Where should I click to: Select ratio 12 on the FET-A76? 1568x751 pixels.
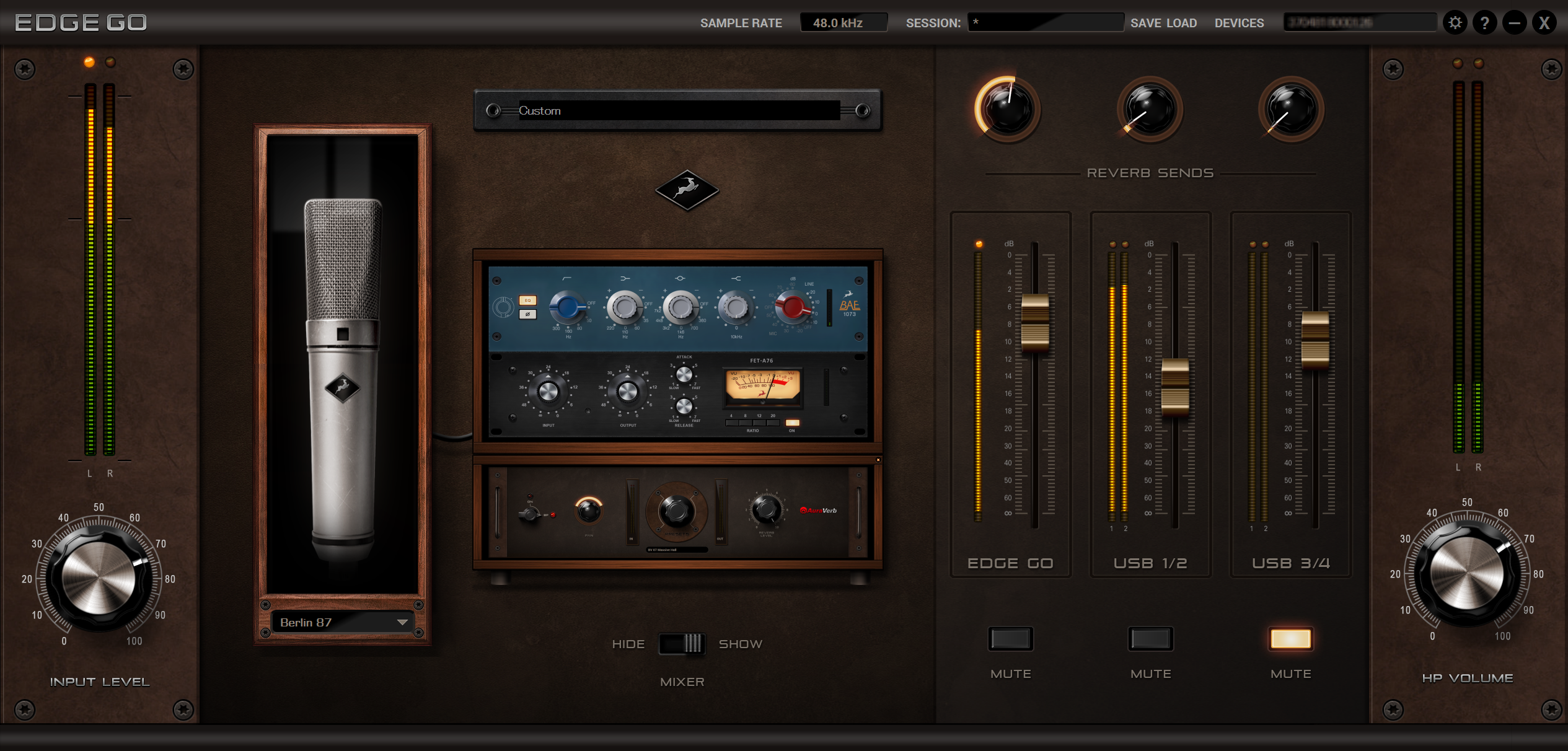(x=760, y=423)
